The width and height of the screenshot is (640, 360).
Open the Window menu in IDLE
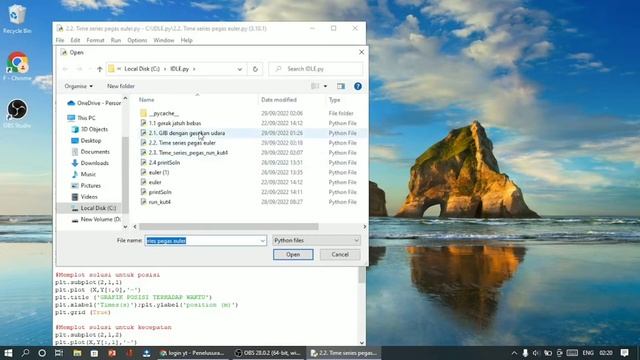pos(164,40)
